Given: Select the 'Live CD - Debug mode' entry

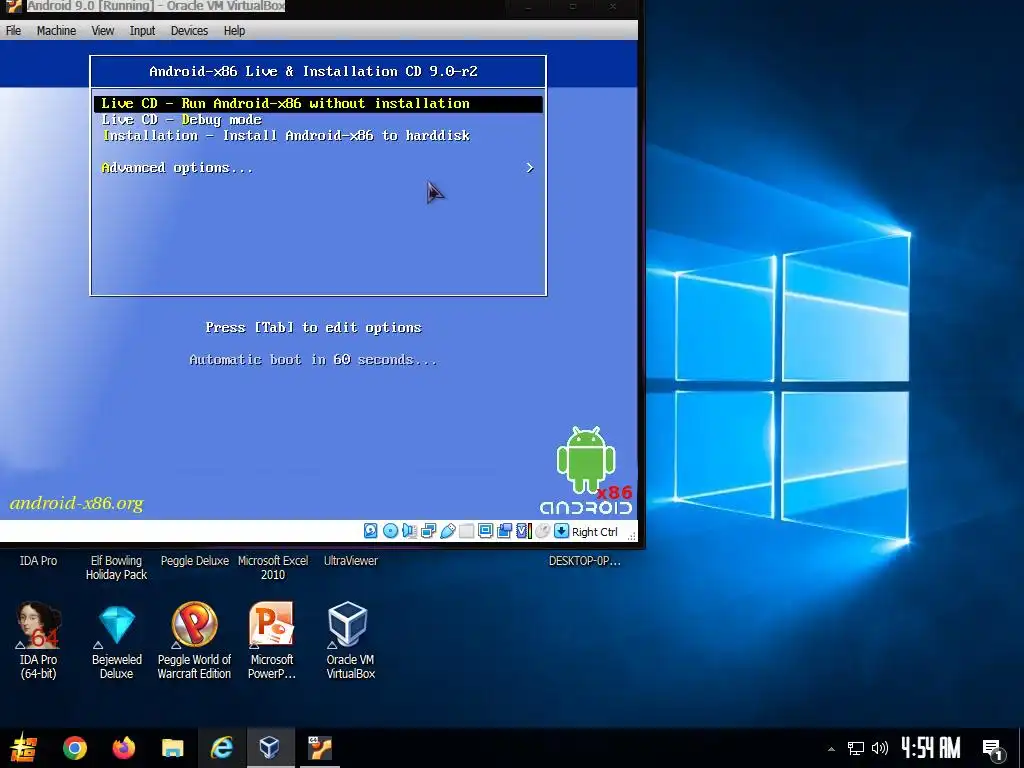Looking at the screenshot, I should coord(318,120).
